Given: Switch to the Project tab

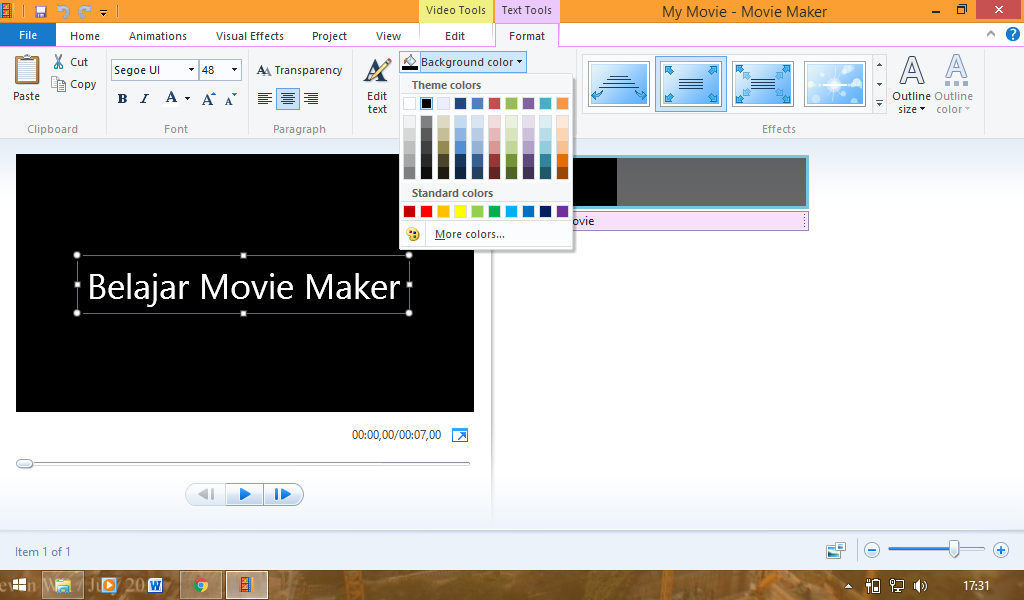Looking at the screenshot, I should click(329, 36).
